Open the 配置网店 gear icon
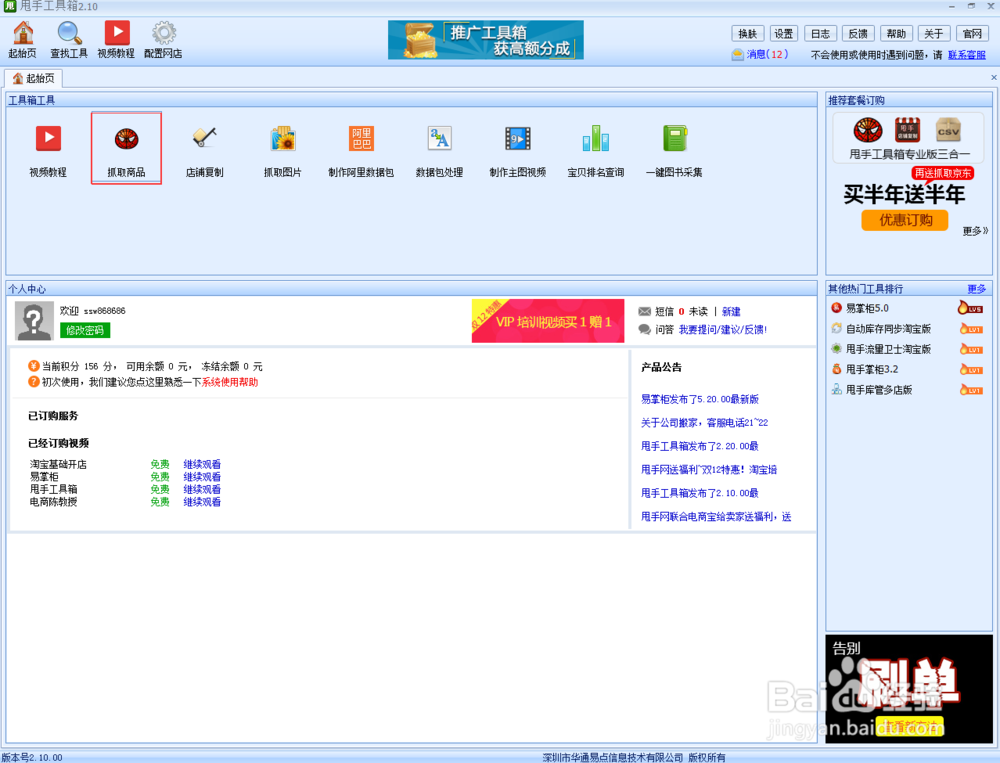This screenshot has width=1000, height=763. [163, 40]
